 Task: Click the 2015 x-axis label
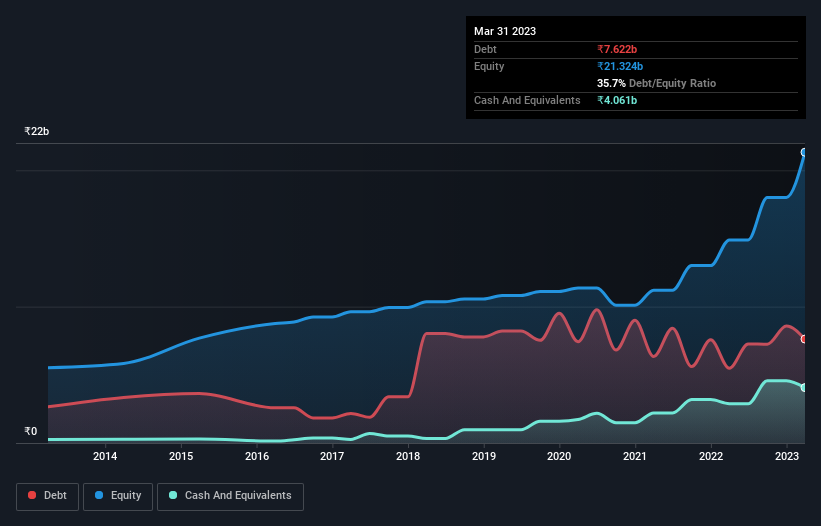(x=181, y=456)
